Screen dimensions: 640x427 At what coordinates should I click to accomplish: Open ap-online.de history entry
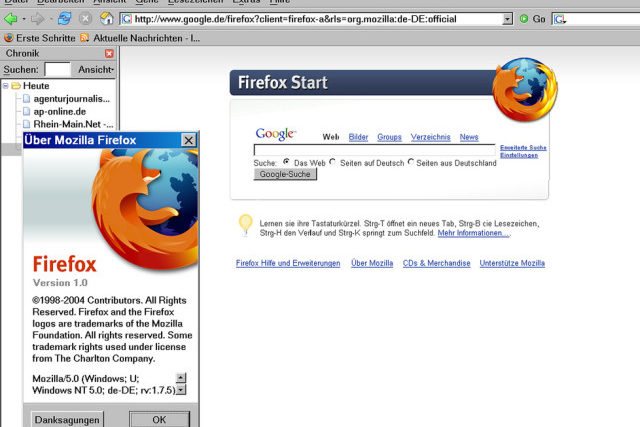pyautogui.click(x=60, y=111)
